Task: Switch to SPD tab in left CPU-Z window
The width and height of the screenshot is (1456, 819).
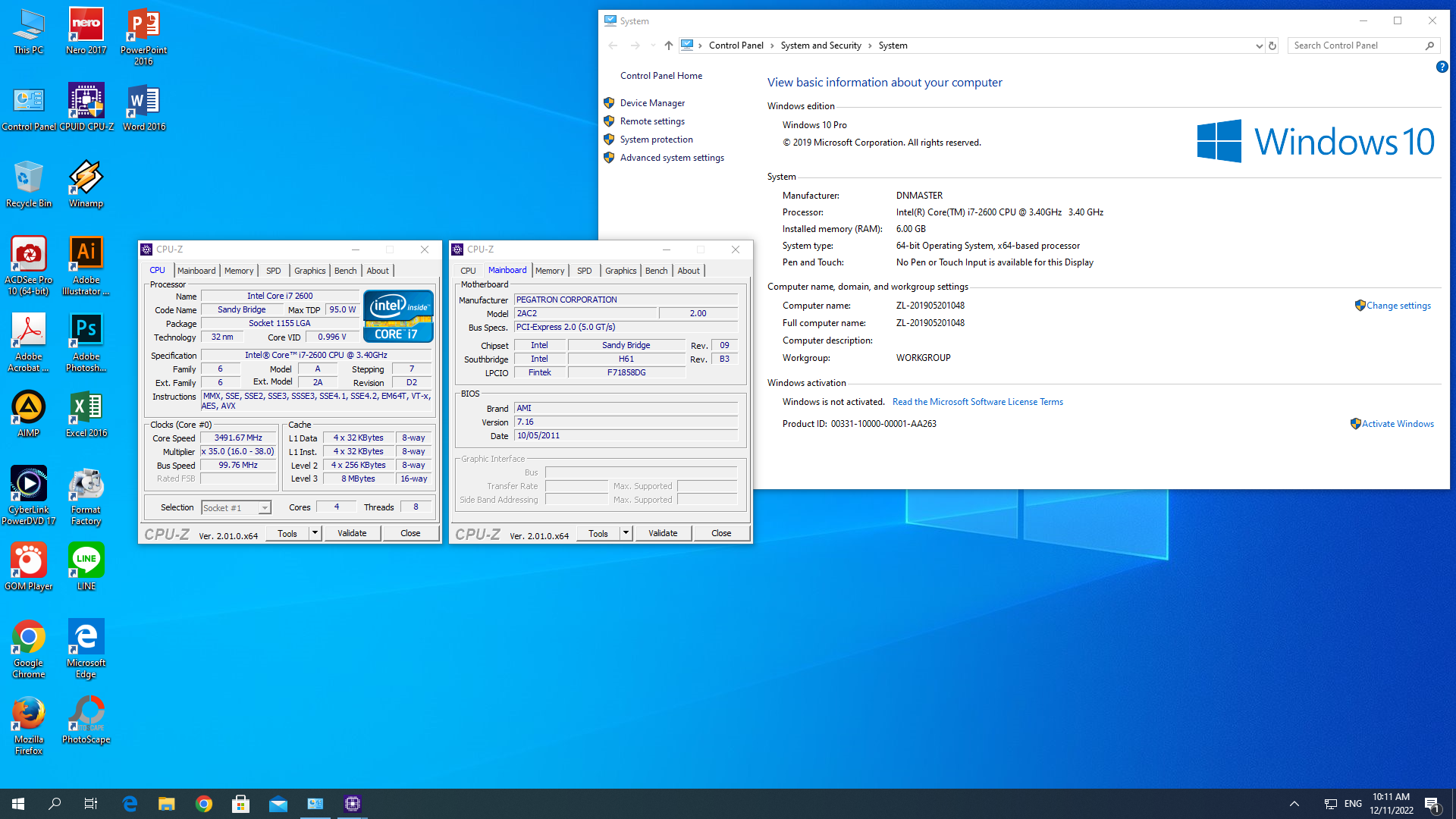Action: click(274, 271)
